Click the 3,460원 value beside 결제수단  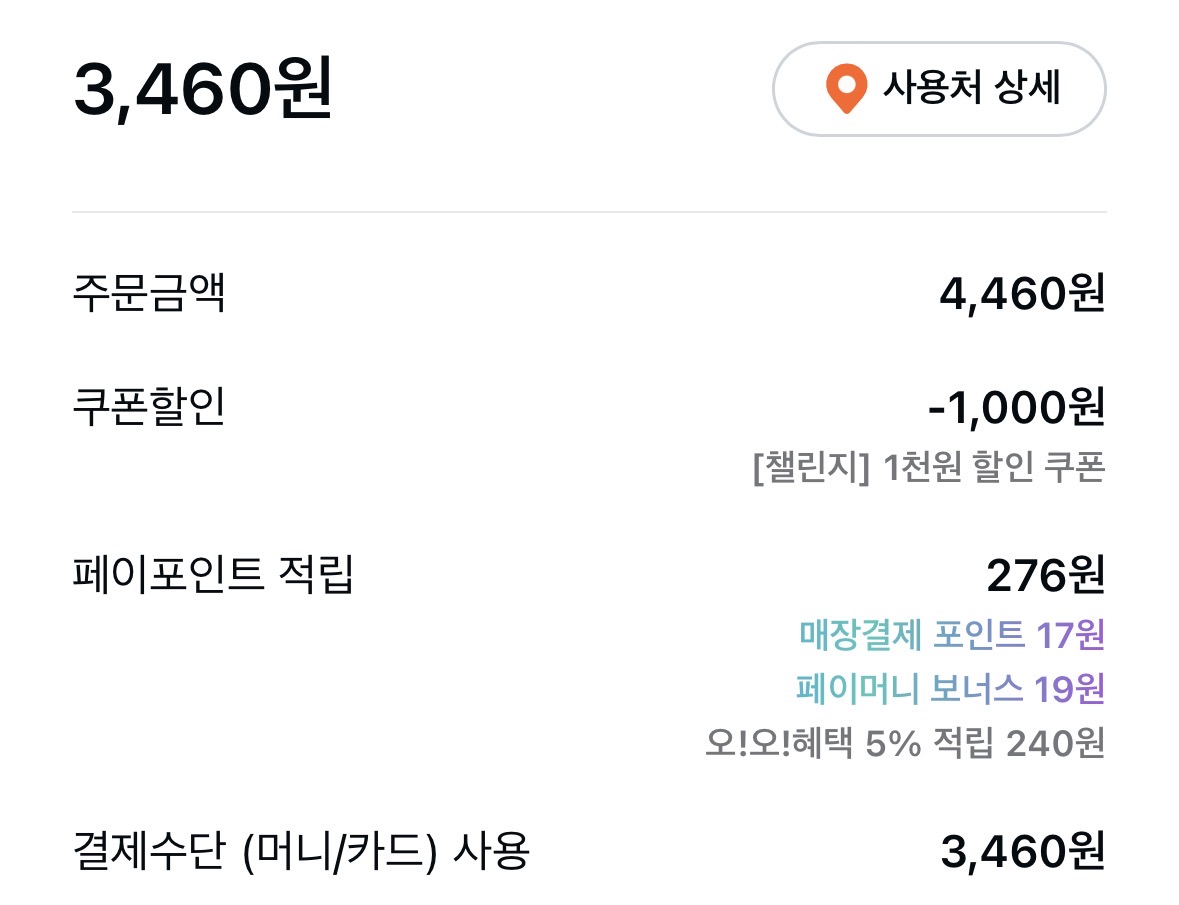click(x=1022, y=853)
